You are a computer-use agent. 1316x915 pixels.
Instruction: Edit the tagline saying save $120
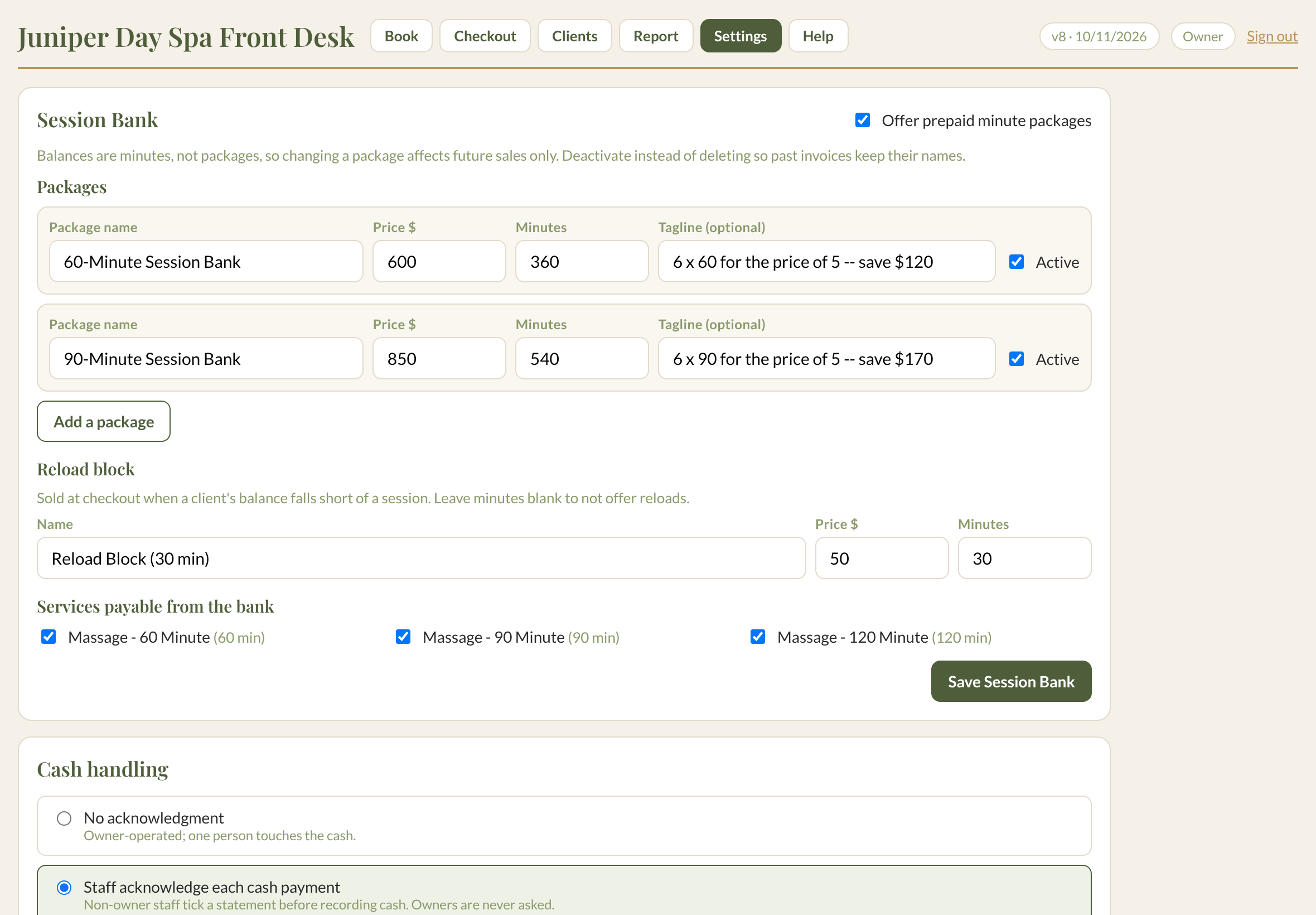coord(826,262)
